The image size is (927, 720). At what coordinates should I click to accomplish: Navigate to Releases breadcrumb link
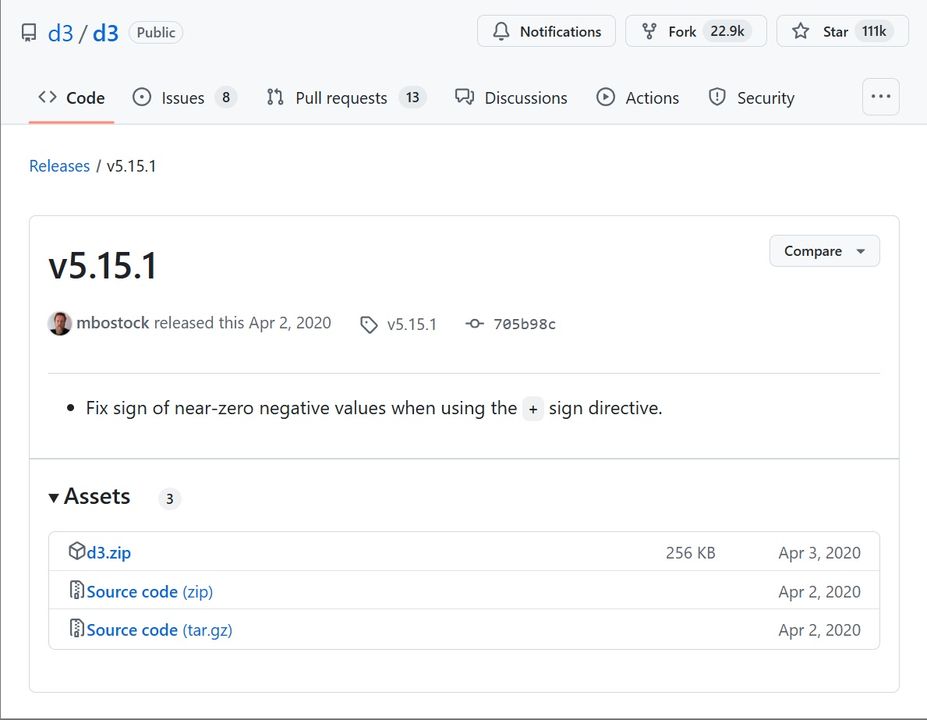(x=59, y=166)
